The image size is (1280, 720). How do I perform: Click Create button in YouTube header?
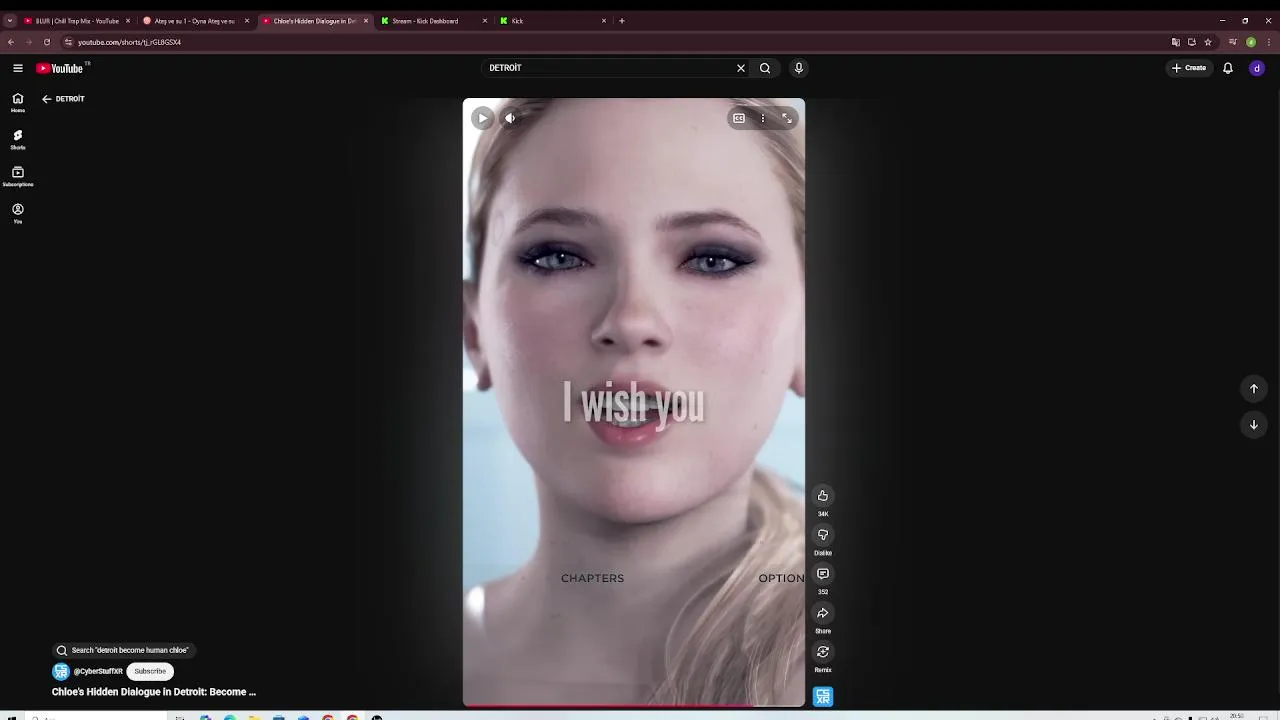pyautogui.click(x=1189, y=68)
